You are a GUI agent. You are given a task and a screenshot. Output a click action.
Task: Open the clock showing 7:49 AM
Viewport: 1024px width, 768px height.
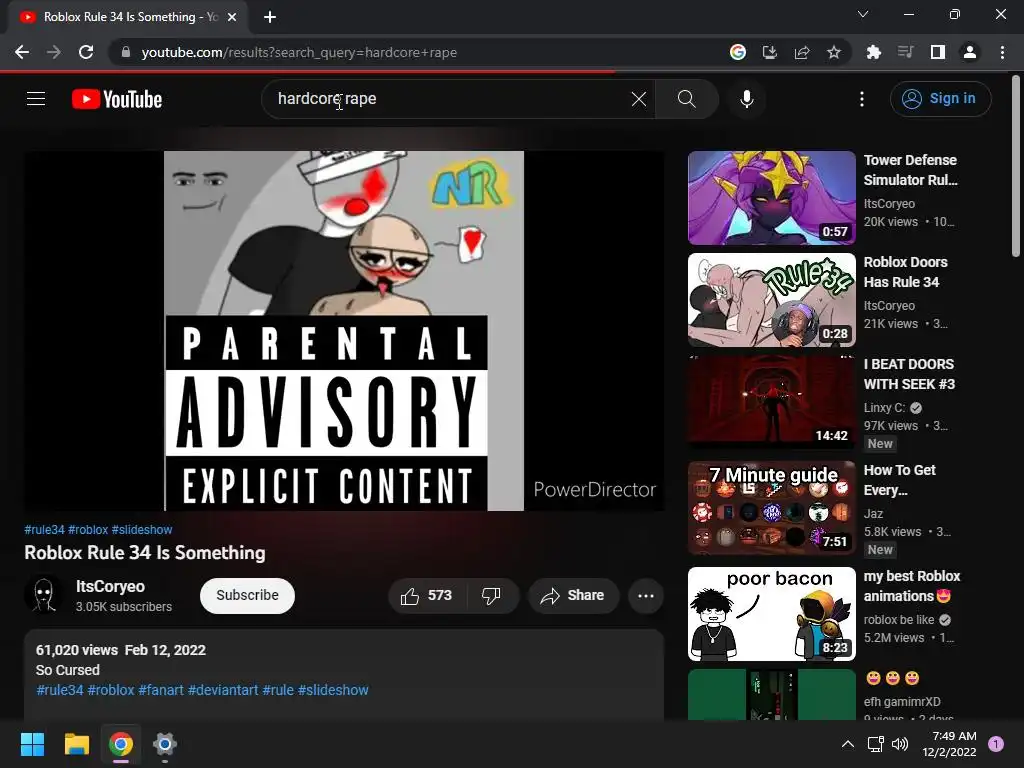pos(950,744)
